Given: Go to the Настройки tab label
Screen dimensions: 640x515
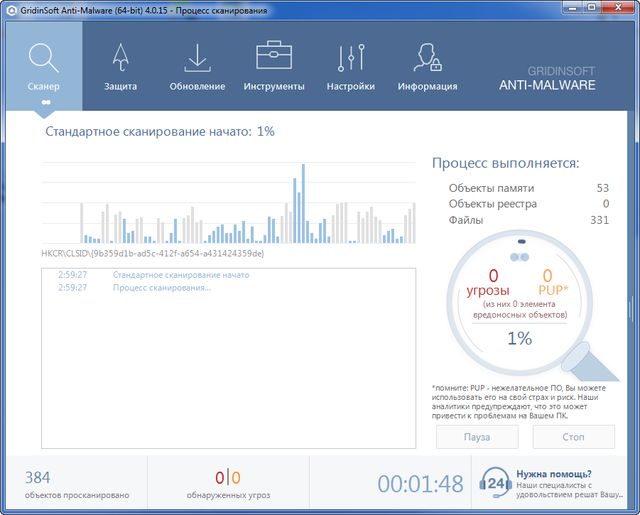Looking at the screenshot, I should click(x=350, y=87).
